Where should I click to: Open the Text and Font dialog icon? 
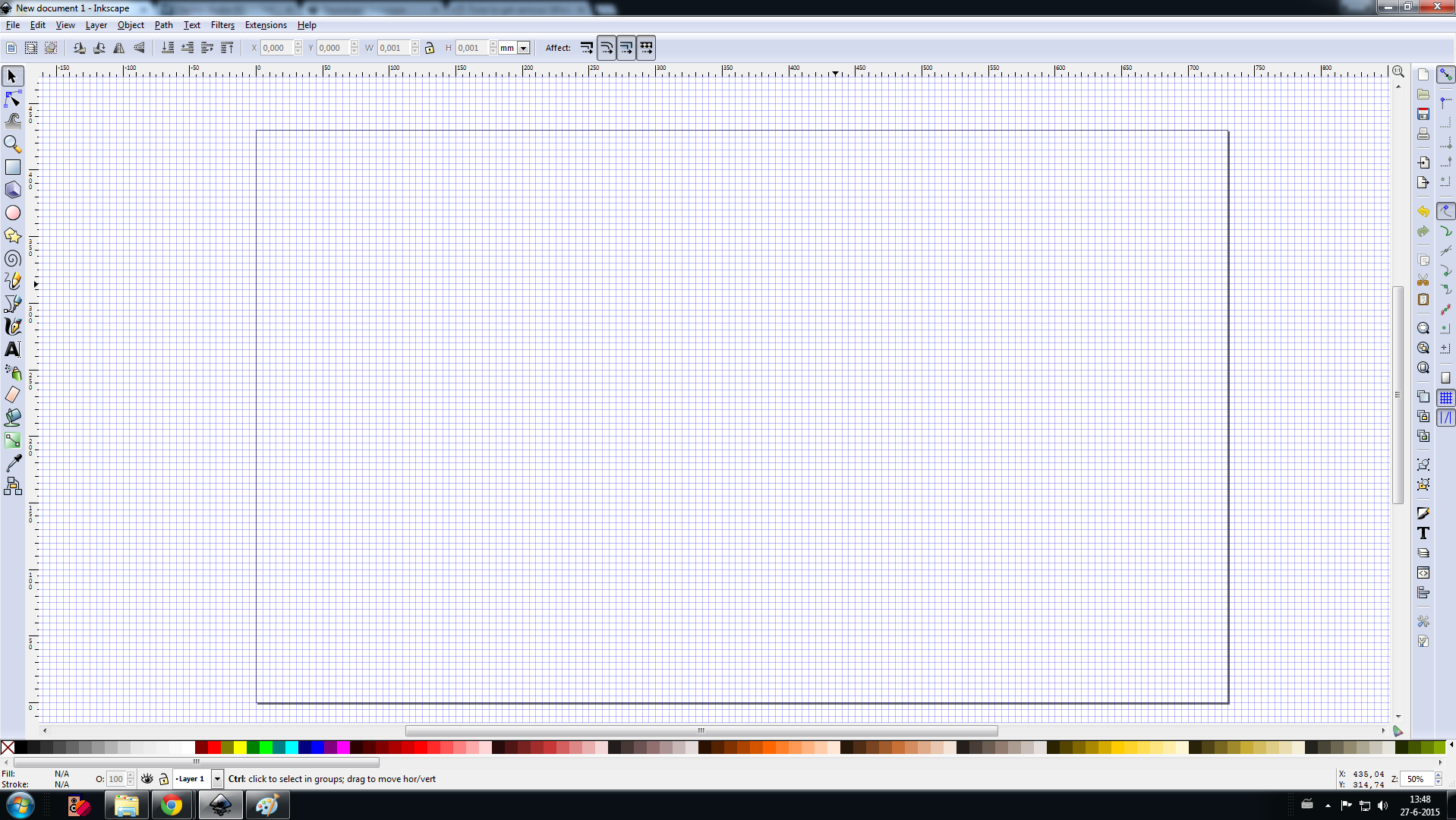click(1423, 533)
